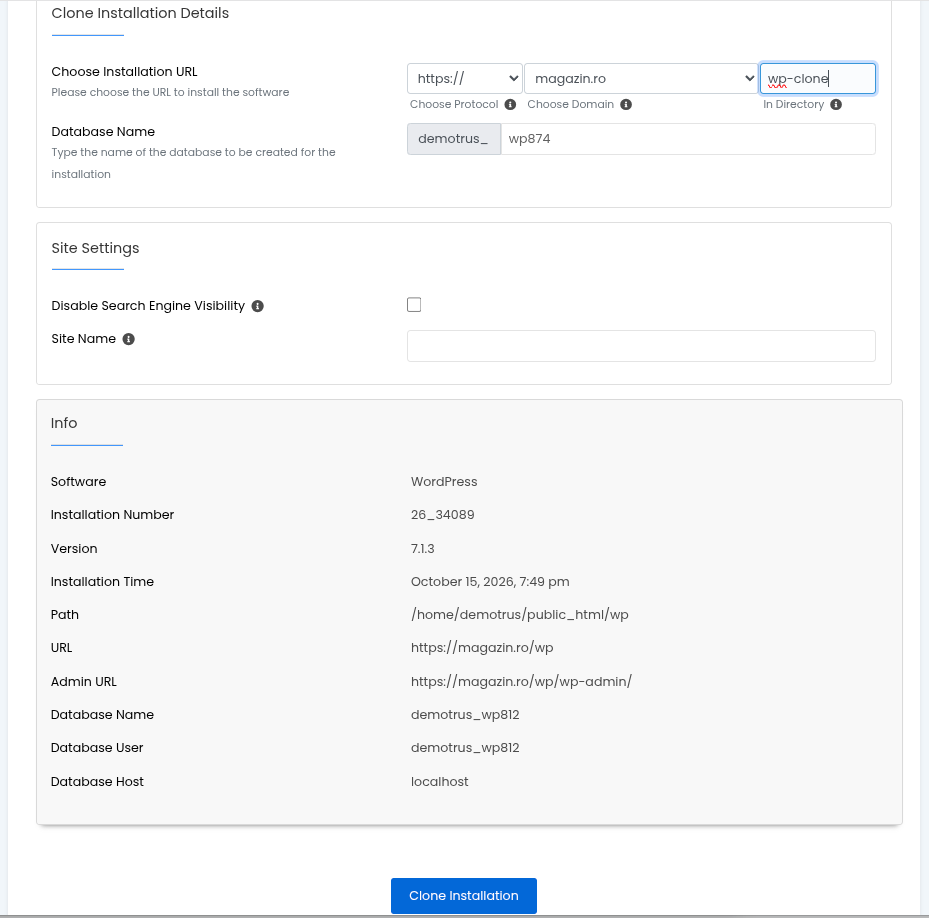929x918 pixels.
Task: Click the Path value /home/demotrus/public_html/wp
Action: pyautogui.click(x=520, y=615)
